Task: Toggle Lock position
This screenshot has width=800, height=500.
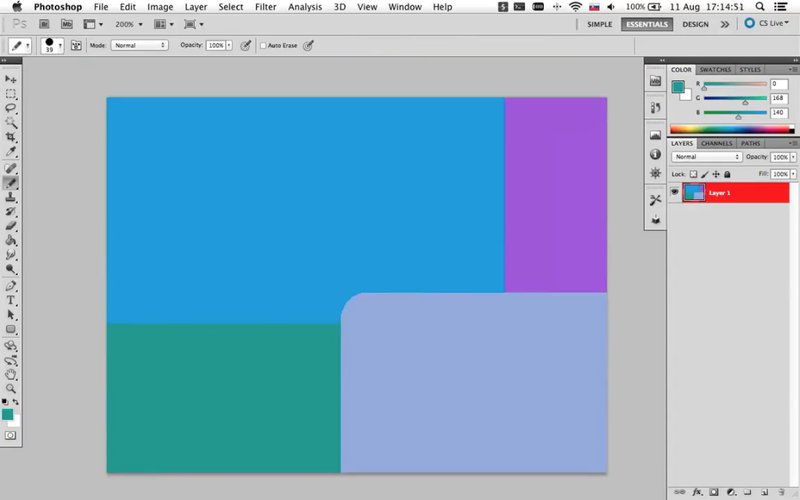Action: pyautogui.click(x=716, y=174)
